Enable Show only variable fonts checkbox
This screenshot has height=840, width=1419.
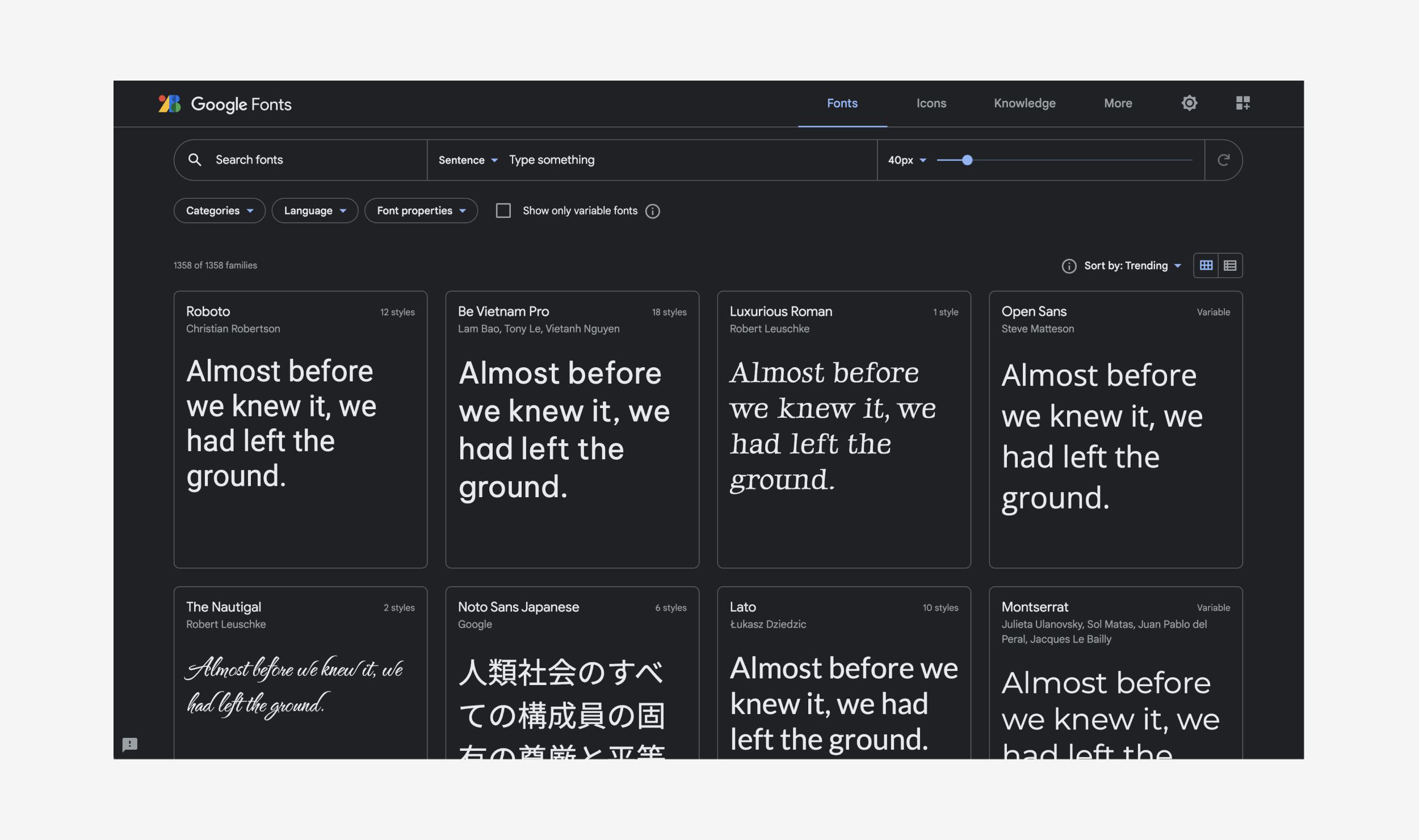coord(503,211)
